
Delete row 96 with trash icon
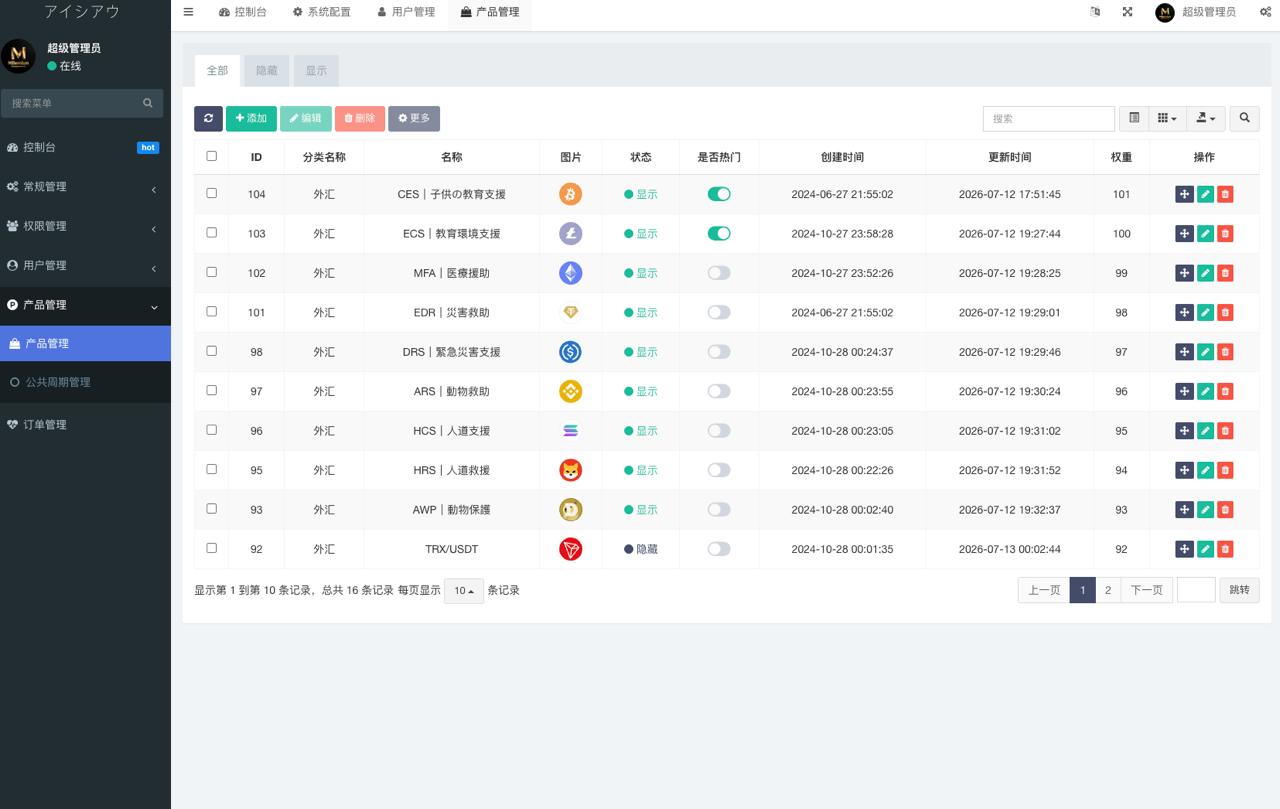(1225, 431)
